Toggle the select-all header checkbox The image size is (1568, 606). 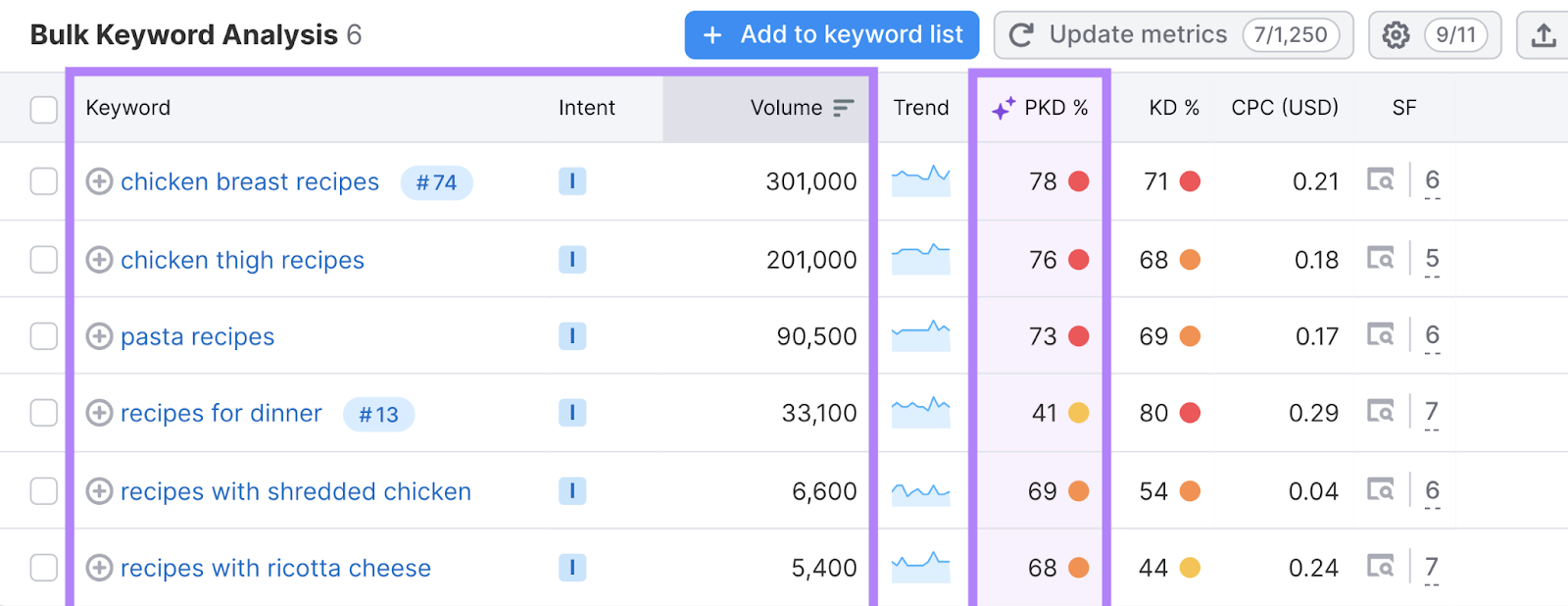tap(44, 109)
